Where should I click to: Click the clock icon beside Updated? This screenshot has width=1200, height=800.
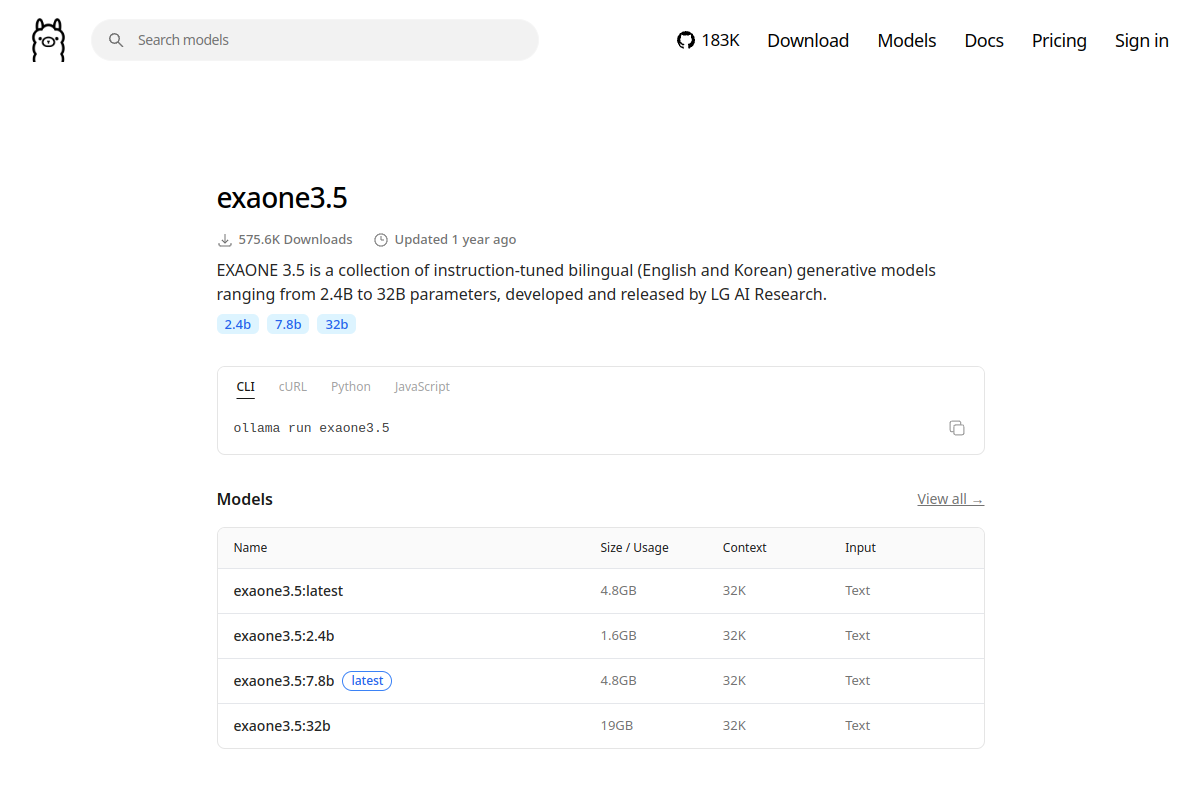380,240
